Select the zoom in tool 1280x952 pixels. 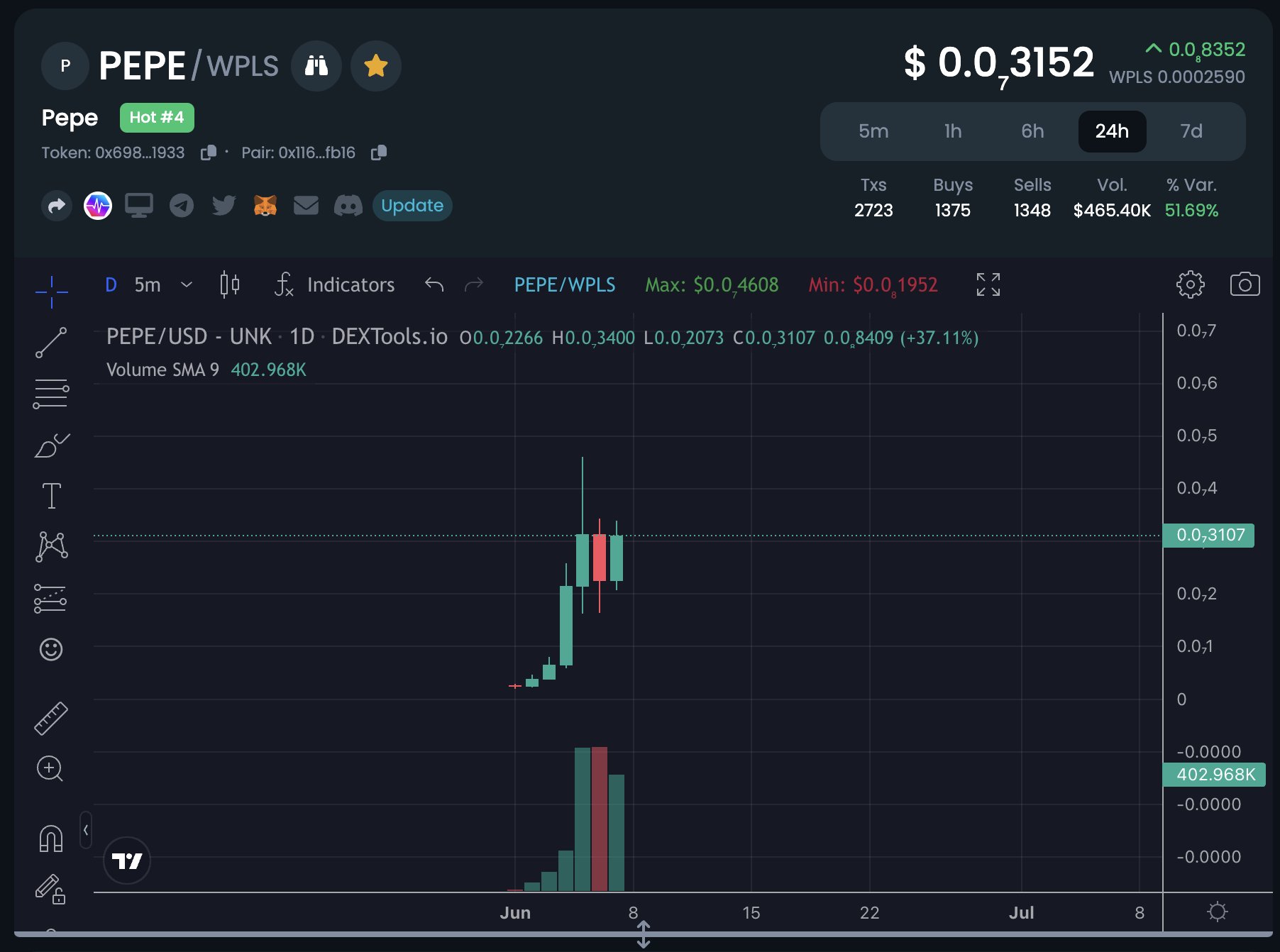click(50, 768)
